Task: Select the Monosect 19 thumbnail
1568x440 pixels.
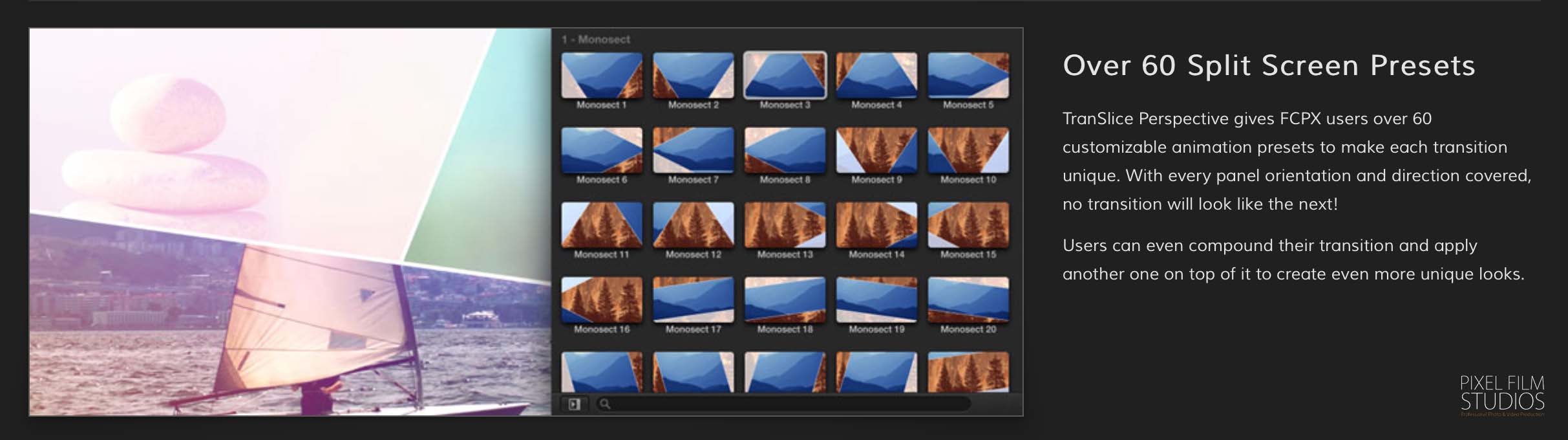Action: (x=876, y=300)
